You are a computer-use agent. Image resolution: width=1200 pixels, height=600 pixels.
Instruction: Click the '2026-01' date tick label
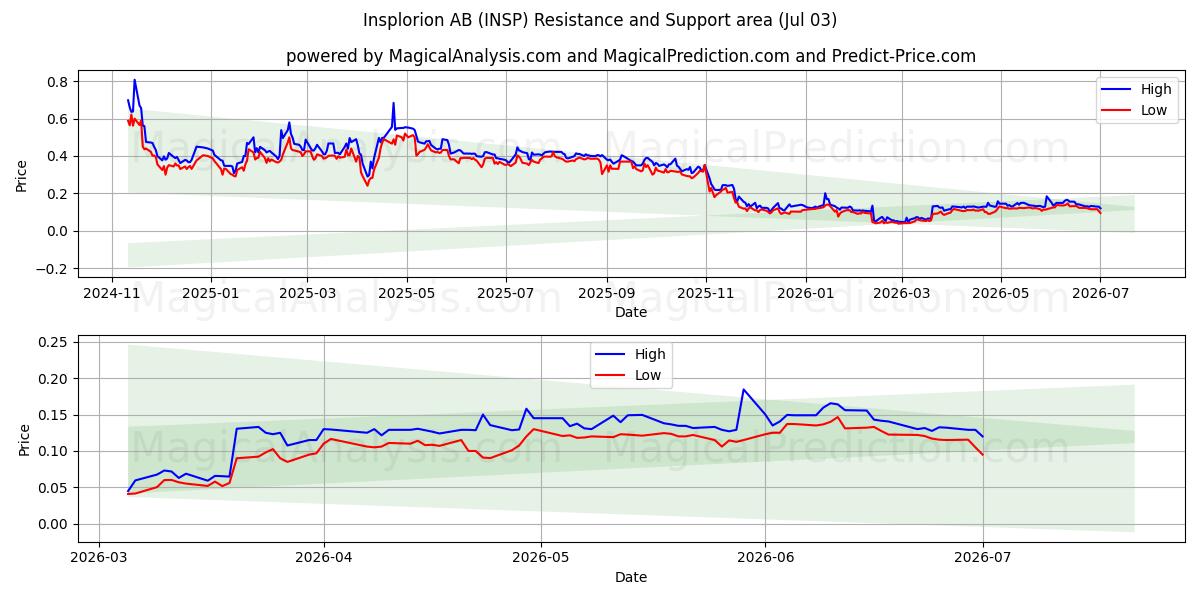click(x=804, y=293)
